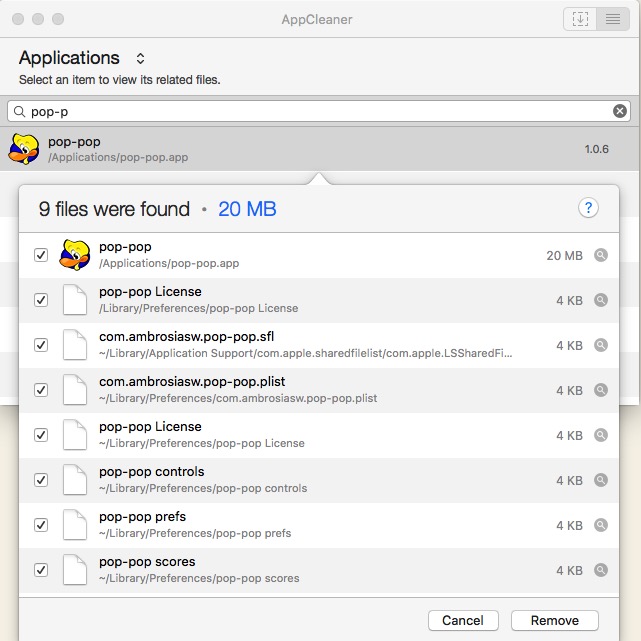This screenshot has height=641, width=641.
Task: Clear the search field text
Action: pos(620,111)
